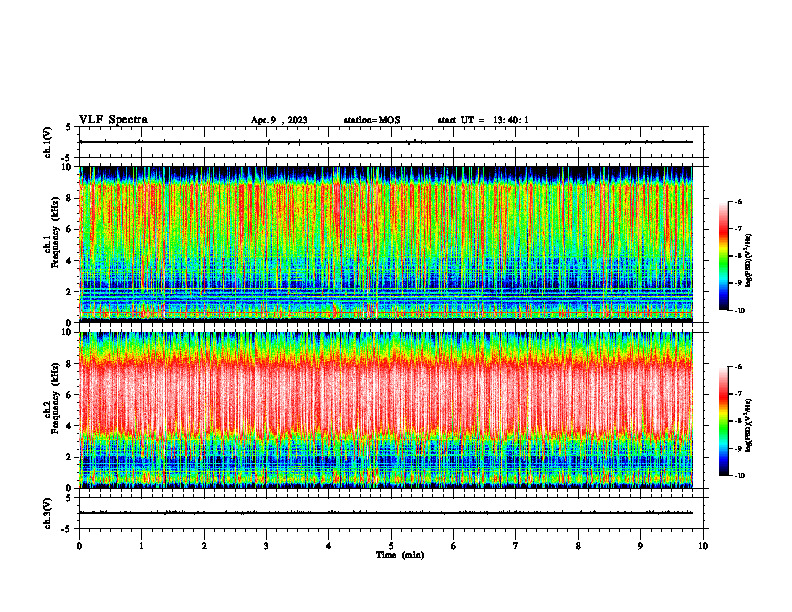Click time axis tick label "9"
Image resolution: width=792 pixels, height=612 pixels.
click(640, 546)
